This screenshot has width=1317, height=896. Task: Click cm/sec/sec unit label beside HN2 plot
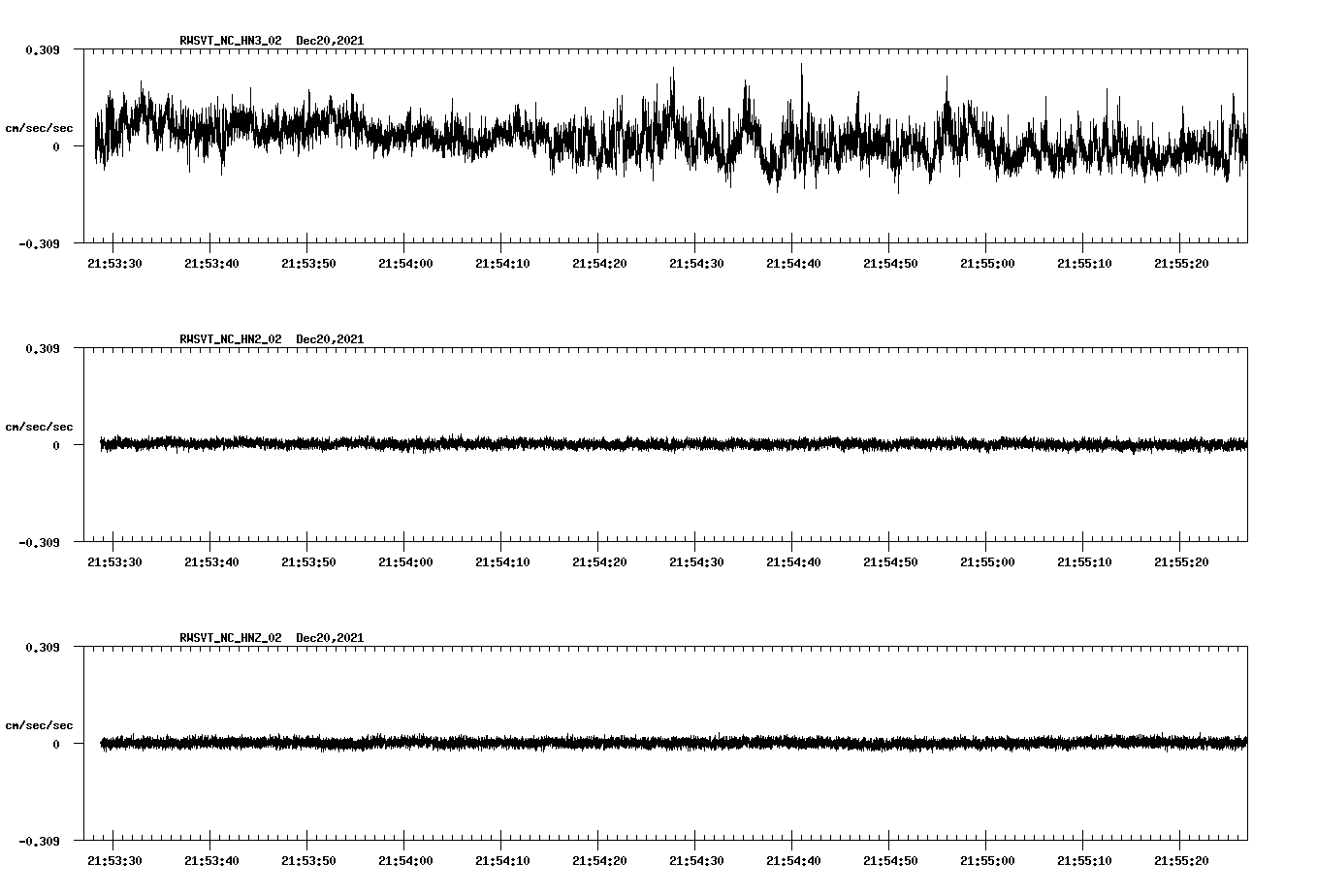click(39, 427)
